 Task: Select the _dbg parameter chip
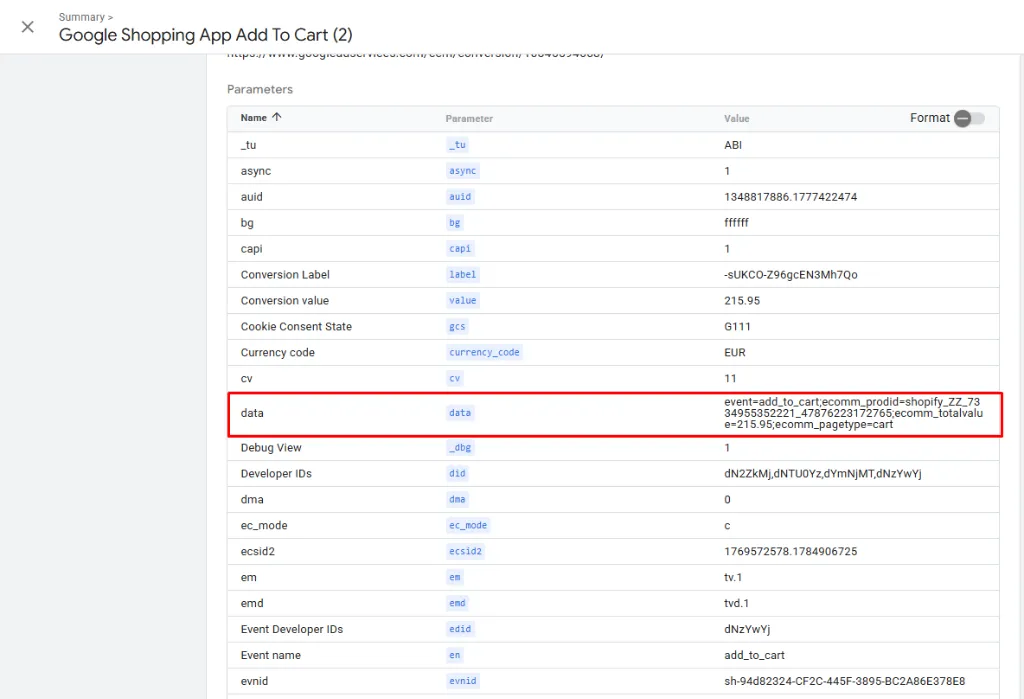coord(460,447)
